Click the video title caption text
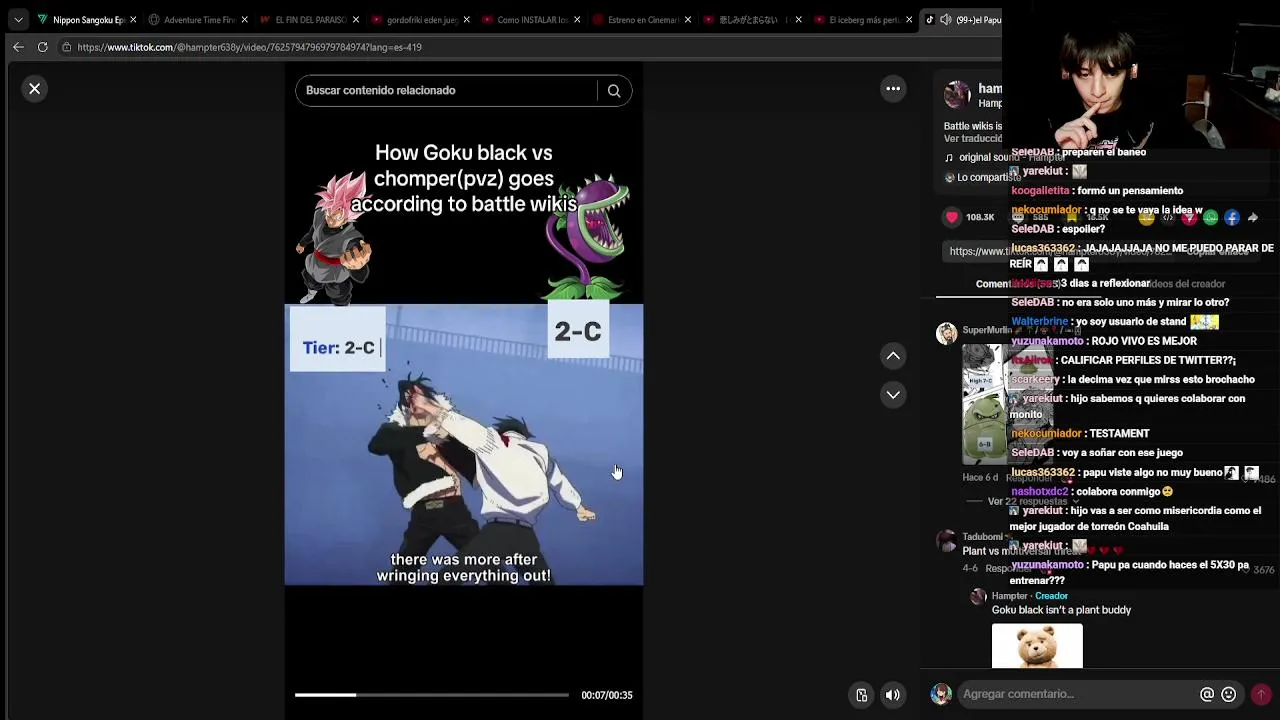The width and height of the screenshot is (1280, 720). pyautogui.click(x=463, y=178)
